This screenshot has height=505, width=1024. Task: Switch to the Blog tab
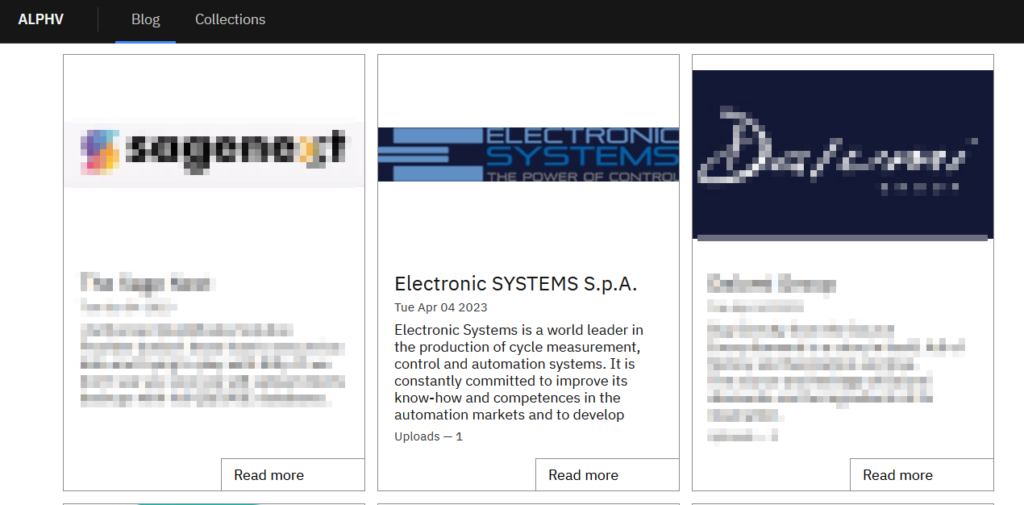pyautogui.click(x=145, y=20)
